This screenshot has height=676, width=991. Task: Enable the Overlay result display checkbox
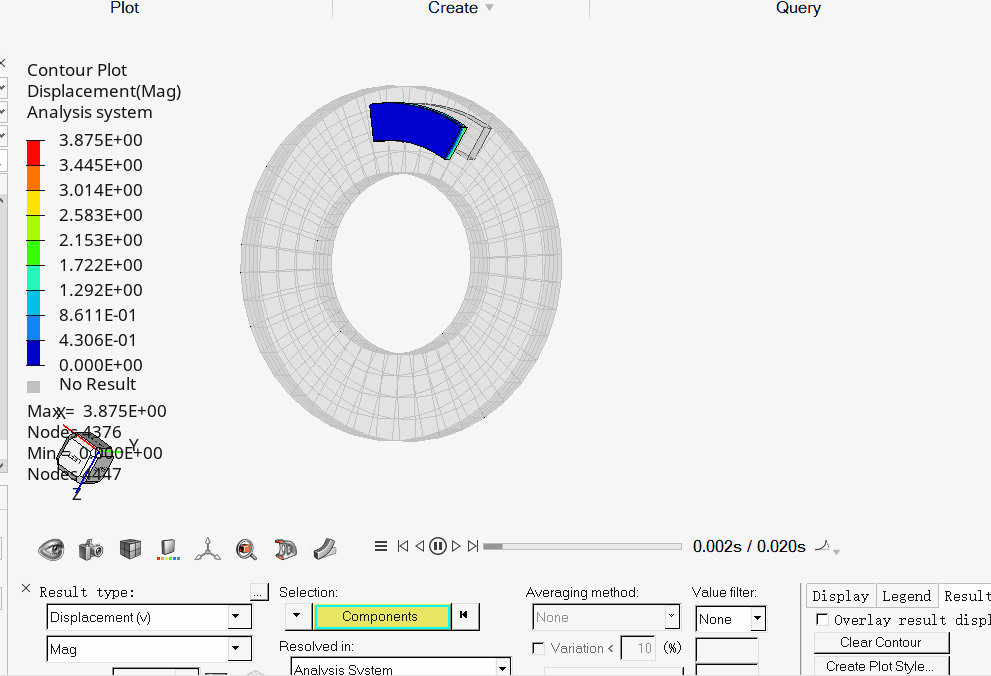click(823, 620)
